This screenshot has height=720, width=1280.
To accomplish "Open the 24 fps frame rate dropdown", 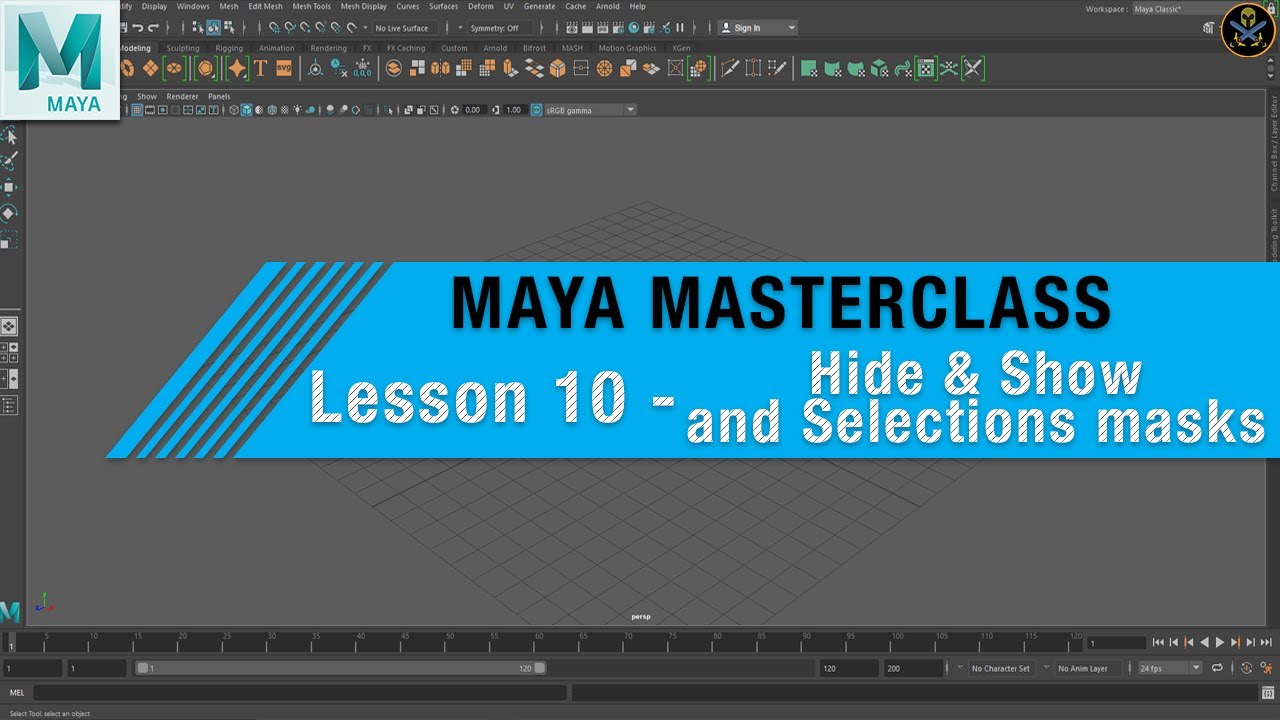I will point(1171,668).
